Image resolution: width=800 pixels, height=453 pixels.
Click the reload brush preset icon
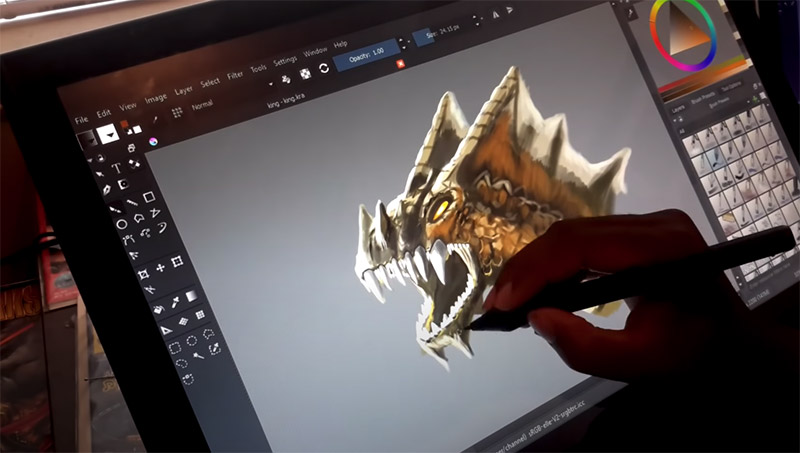click(x=323, y=68)
